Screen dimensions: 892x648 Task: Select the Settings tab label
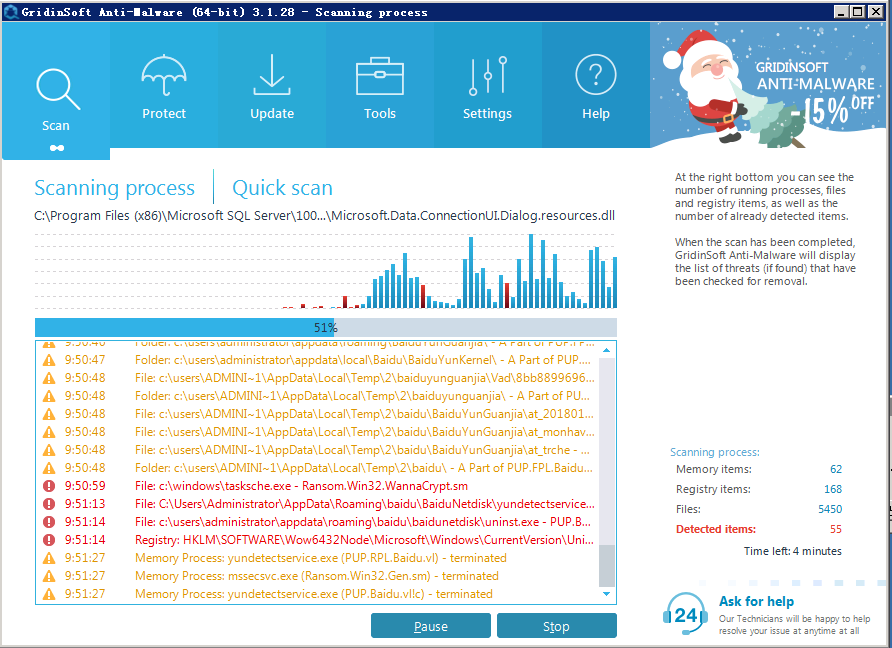[x=488, y=114]
